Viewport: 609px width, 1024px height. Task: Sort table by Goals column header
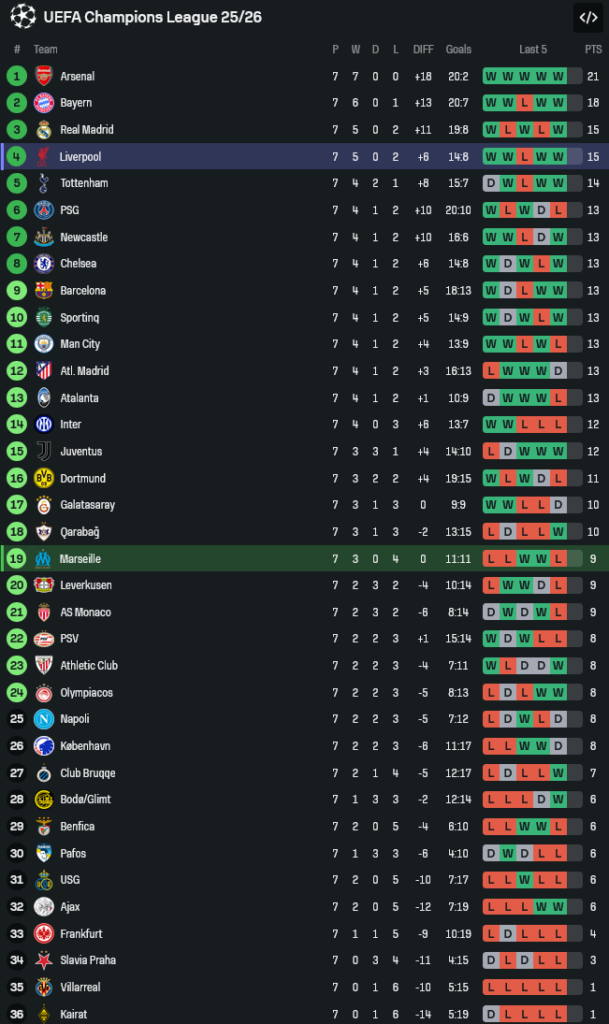pos(459,50)
